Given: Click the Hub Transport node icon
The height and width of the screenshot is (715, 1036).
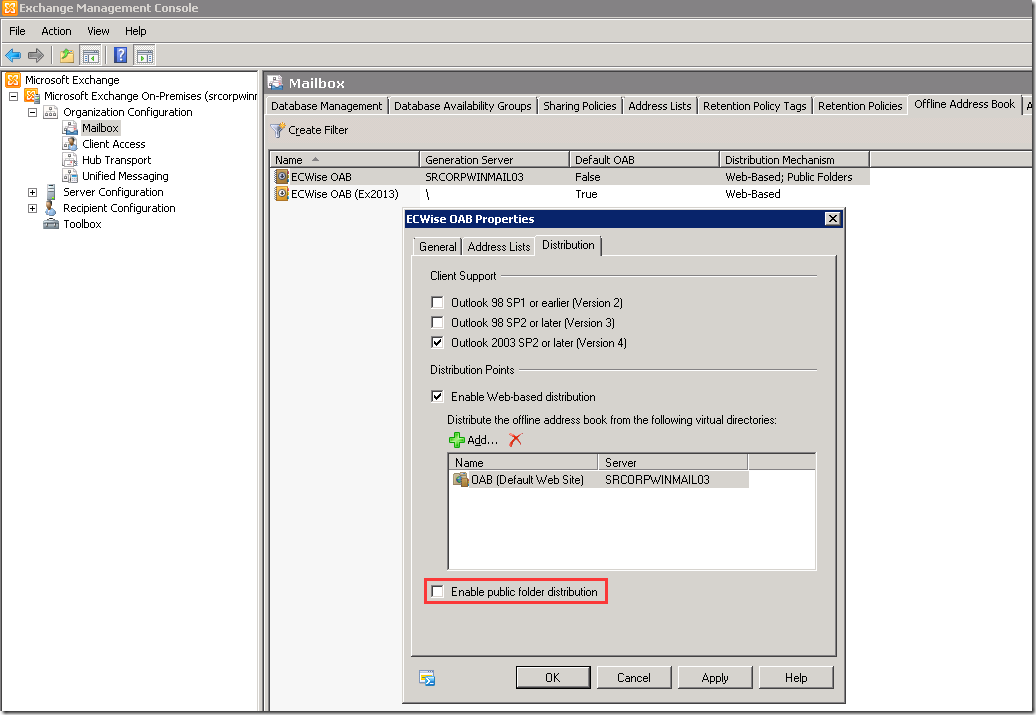Looking at the screenshot, I should click(70, 159).
